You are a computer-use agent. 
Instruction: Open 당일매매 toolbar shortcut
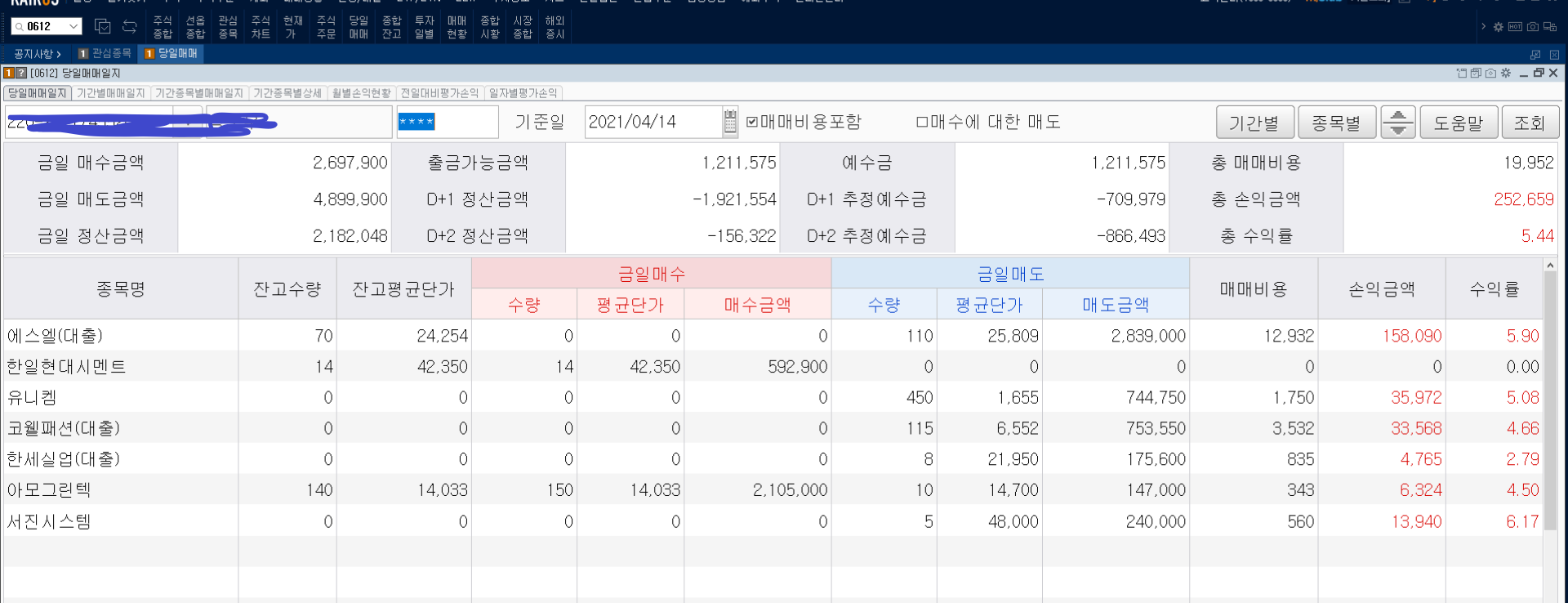click(x=359, y=27)
